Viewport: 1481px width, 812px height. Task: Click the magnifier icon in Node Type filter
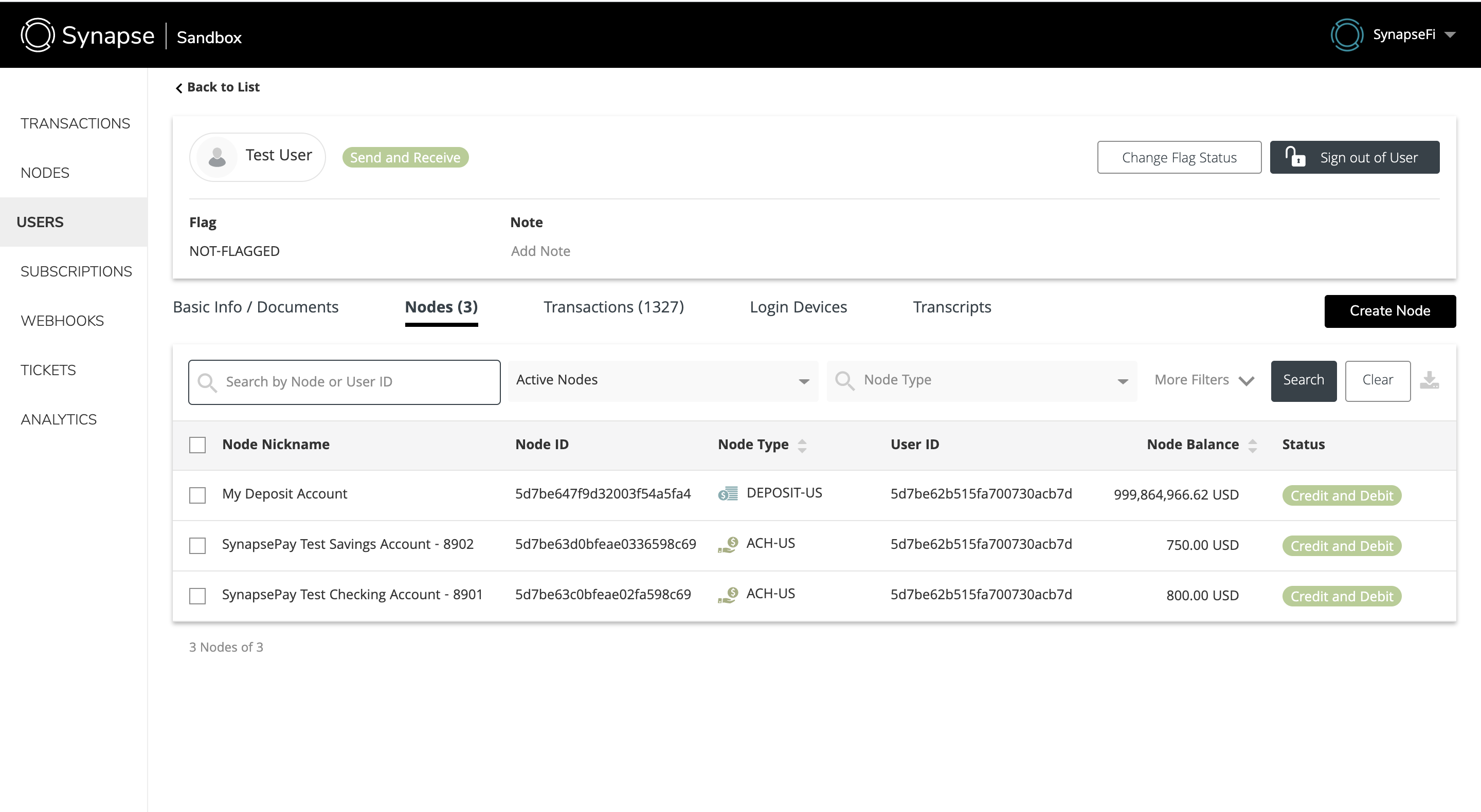[x=844, y=380]
